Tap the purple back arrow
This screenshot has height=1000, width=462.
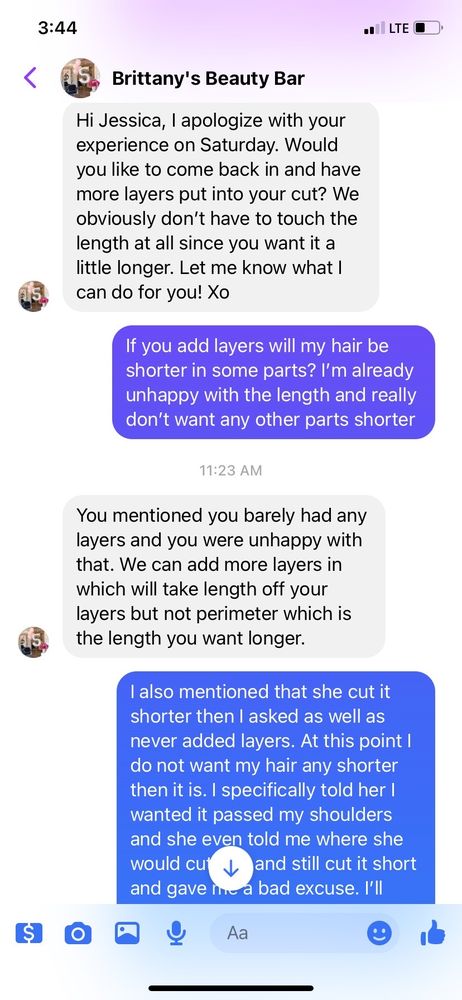tap(30, 78)
